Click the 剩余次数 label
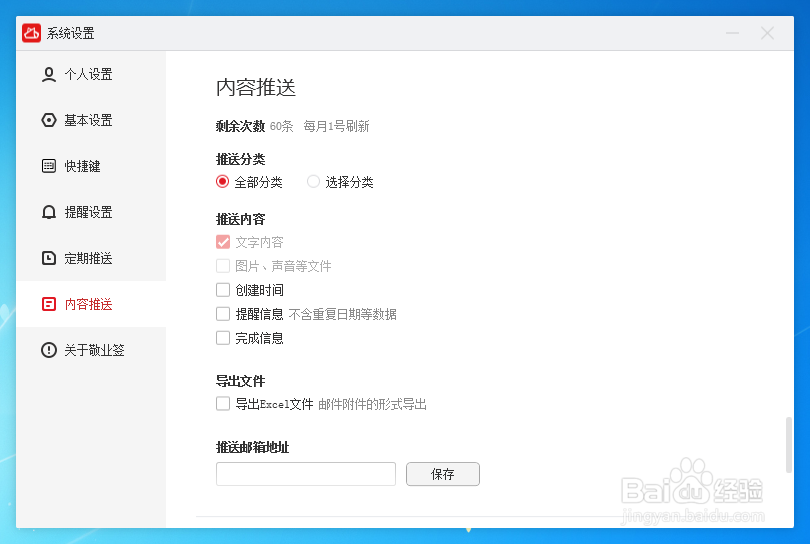Image resolution: width=810 pixels, height=544 pixels. tap(240, 127)
